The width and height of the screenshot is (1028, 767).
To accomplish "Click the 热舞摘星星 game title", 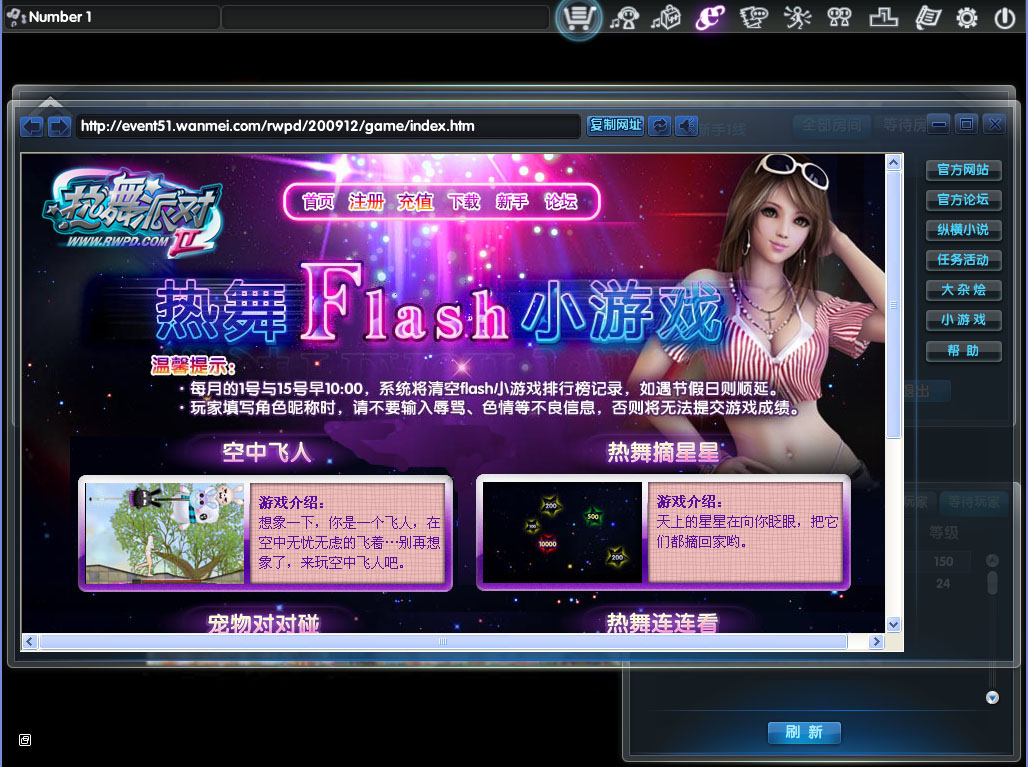I will 663,452.
